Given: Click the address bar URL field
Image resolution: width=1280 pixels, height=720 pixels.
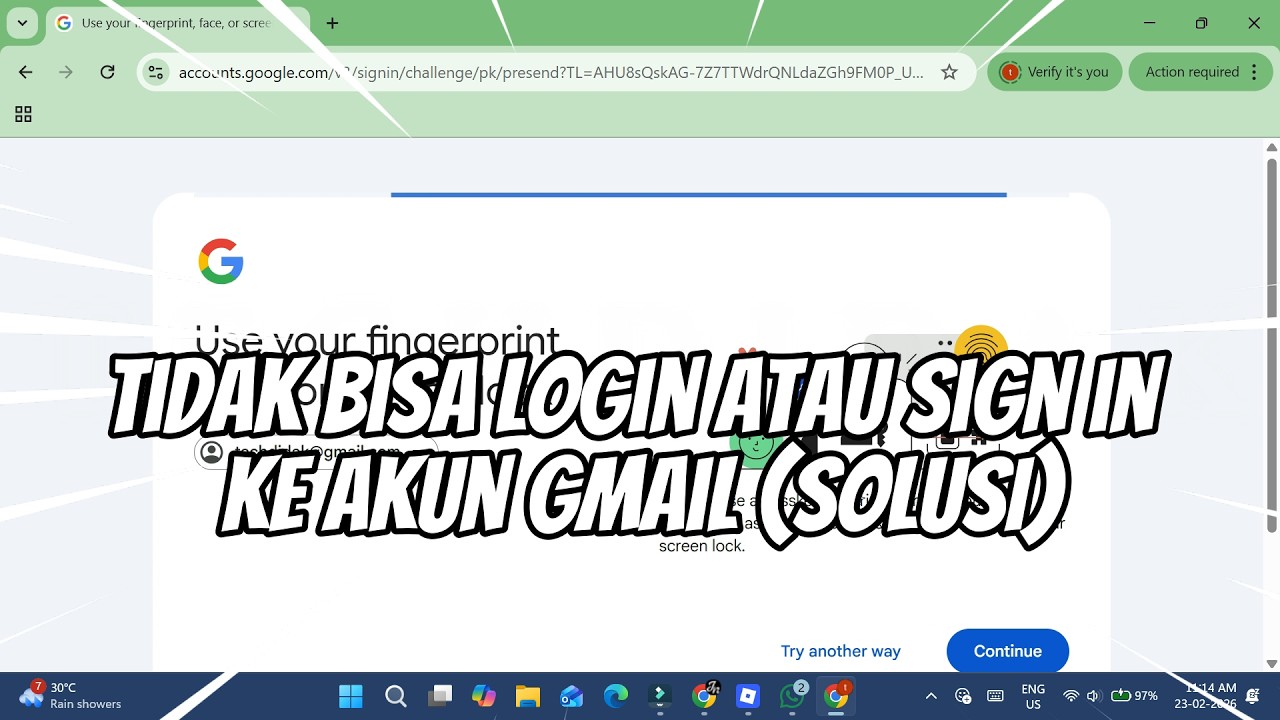Looking at the screenshot, I should tap(550, 72).
